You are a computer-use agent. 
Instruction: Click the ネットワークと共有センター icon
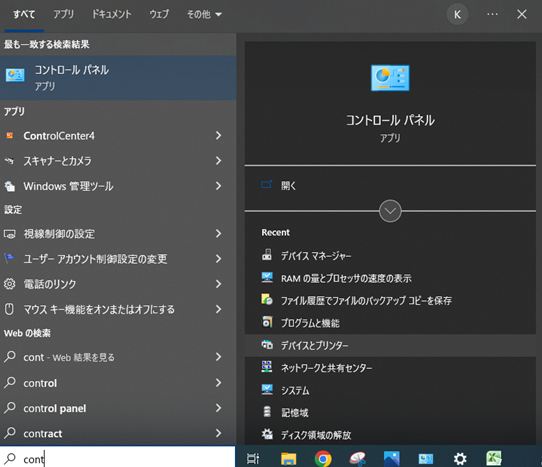(267, 366)
